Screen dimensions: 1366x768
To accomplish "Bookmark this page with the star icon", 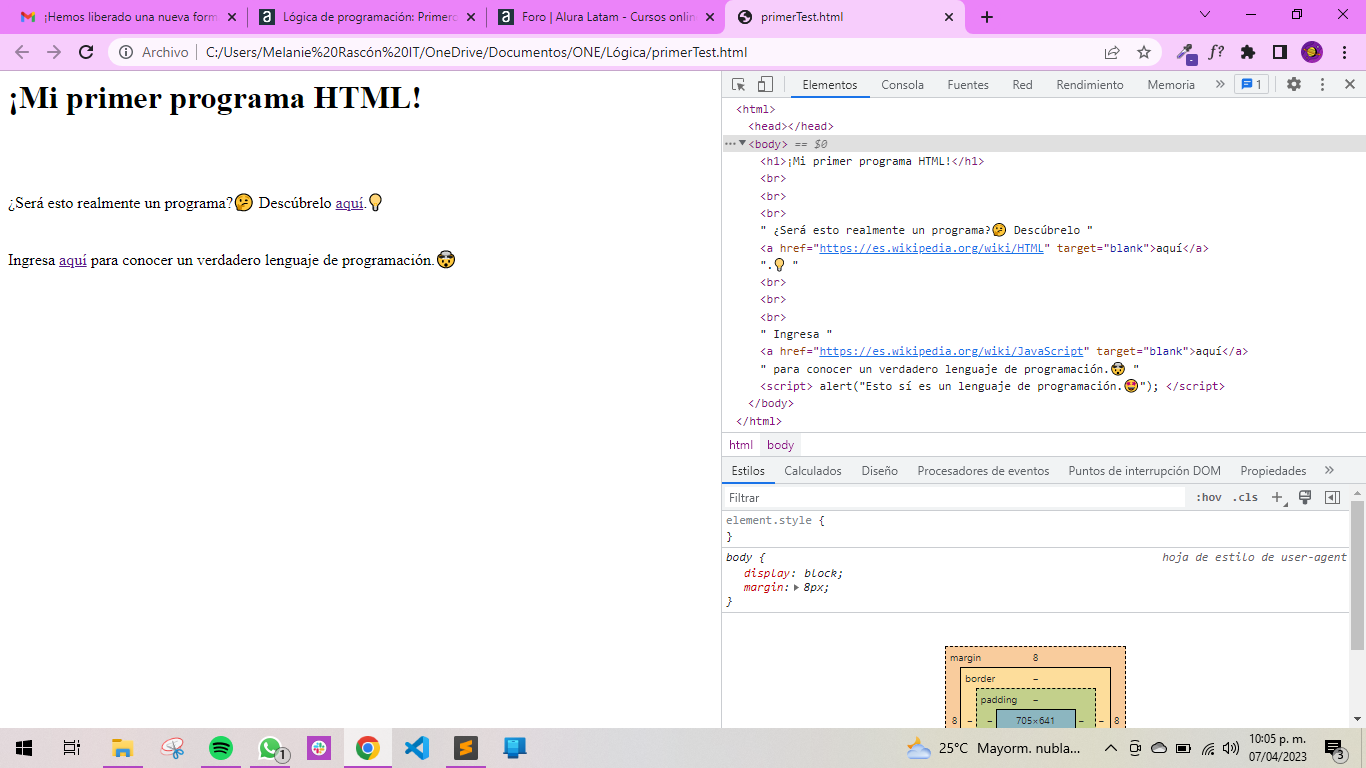I will pos(1144,53).
